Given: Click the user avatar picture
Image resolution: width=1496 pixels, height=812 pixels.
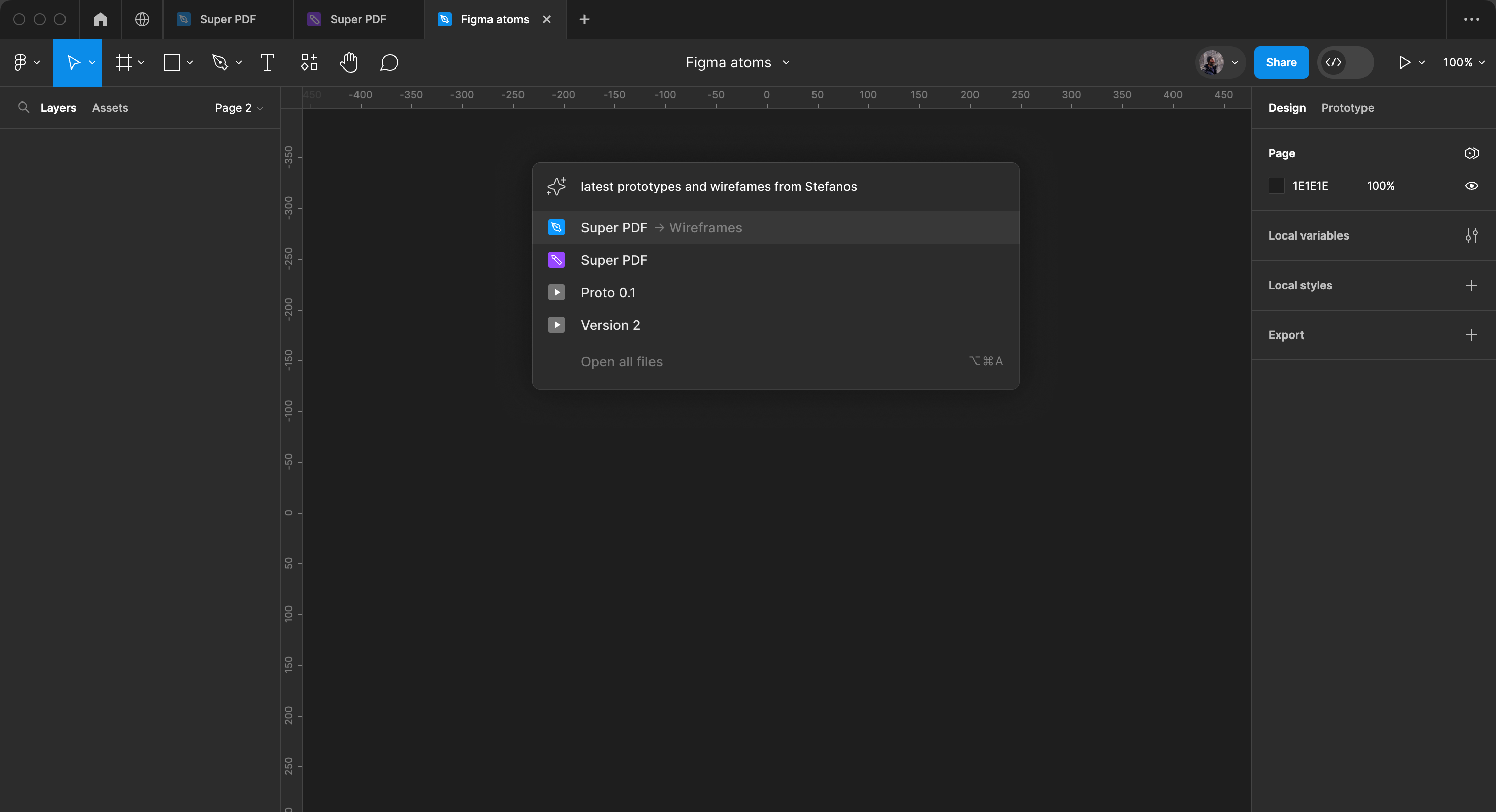Looking at the screenshot, I should [x=1212, y=62].
